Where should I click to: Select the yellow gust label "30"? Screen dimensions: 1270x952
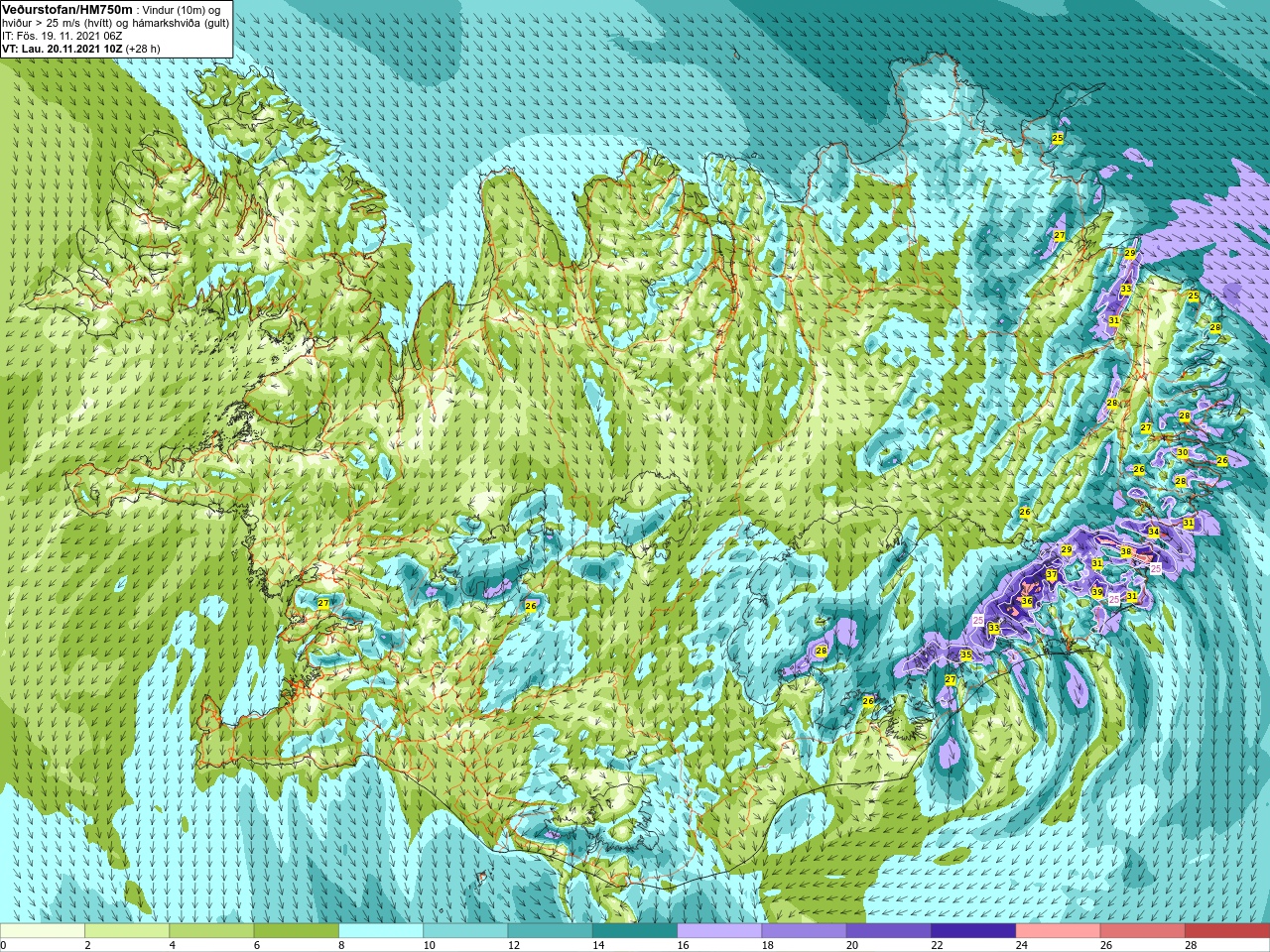(1182, 452)
